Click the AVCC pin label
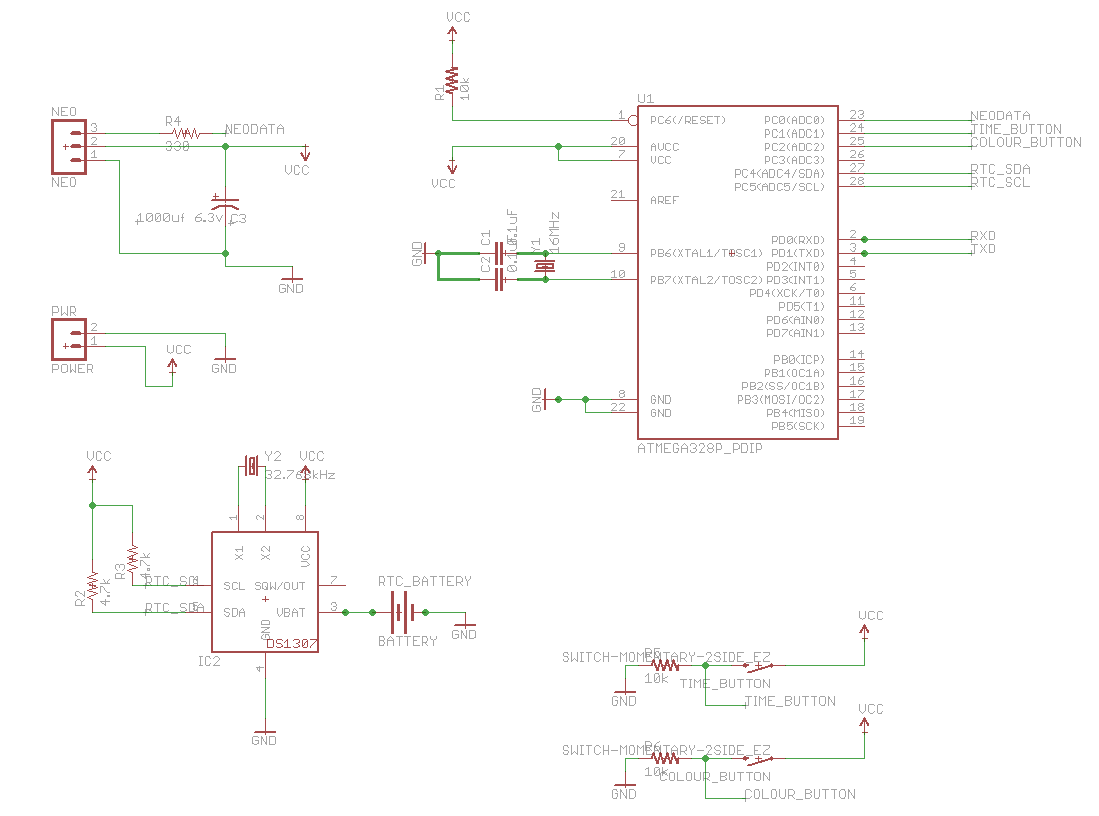This screenshot has width=1099, height=816. [x=664, y=147]
